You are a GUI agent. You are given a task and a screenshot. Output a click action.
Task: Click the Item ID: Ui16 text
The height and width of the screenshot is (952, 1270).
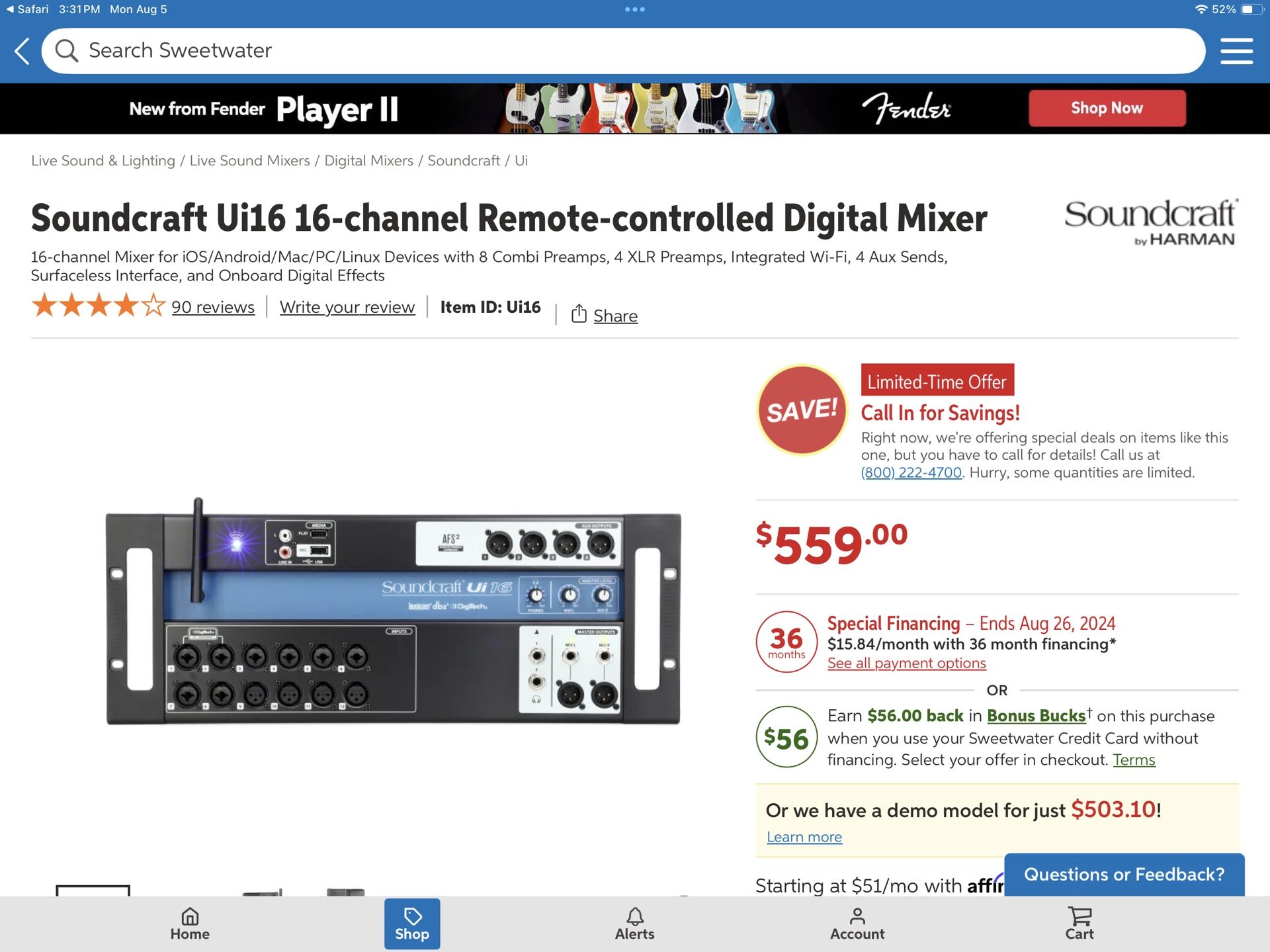[490, 307]
